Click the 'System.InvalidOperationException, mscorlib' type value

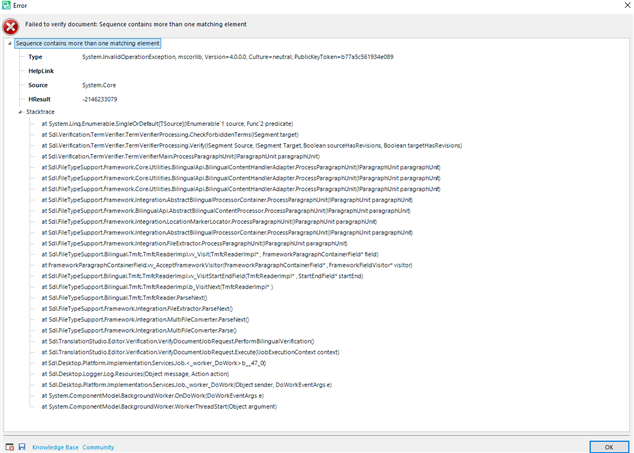237,57
